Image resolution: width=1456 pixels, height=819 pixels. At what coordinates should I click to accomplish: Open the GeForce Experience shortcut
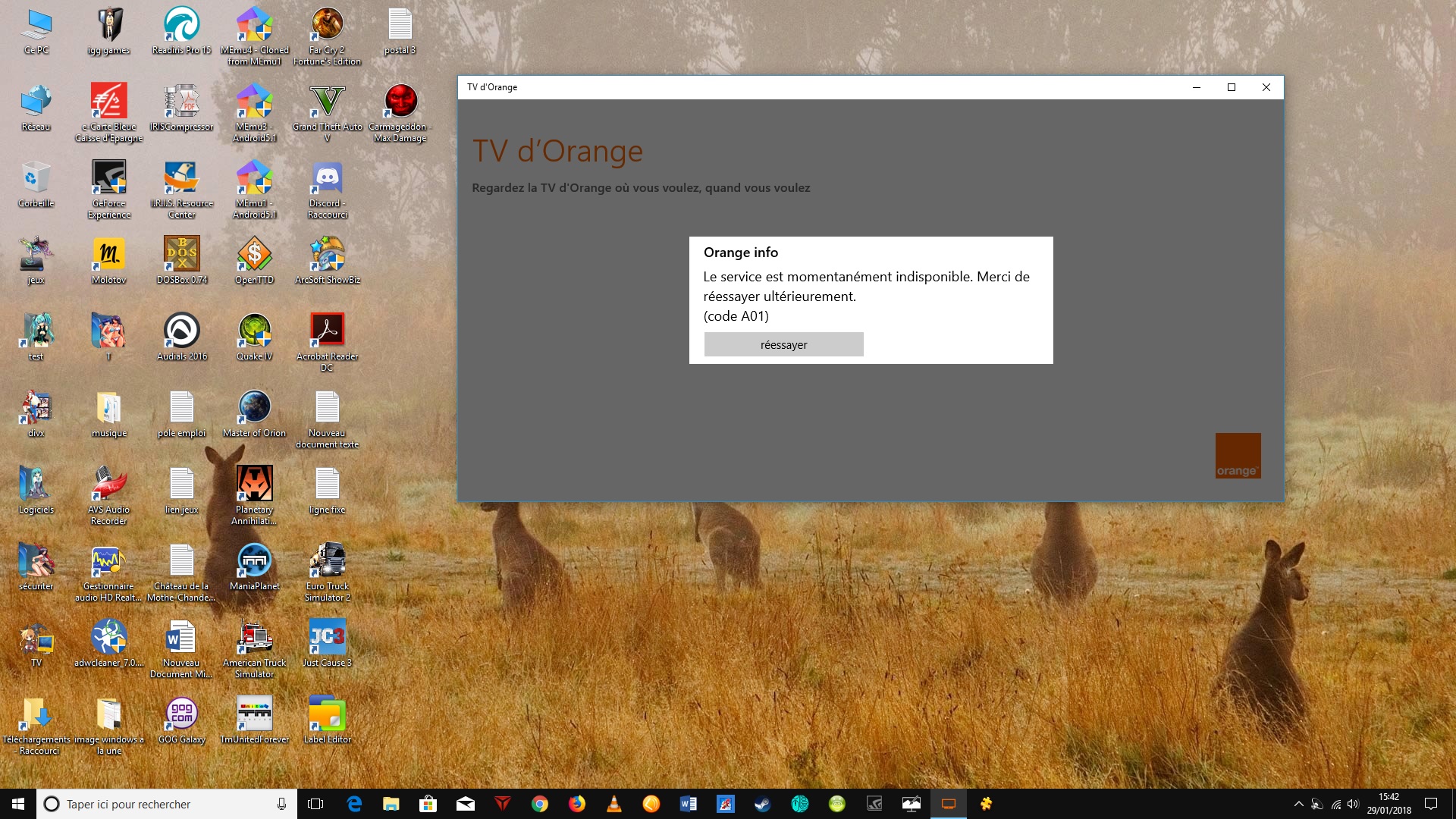point(108,179)
